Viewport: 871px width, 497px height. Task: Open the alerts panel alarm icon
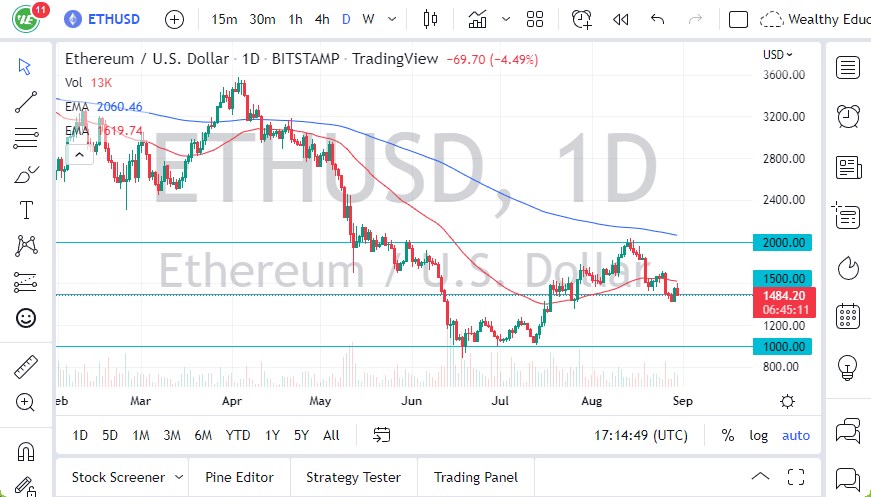pos(848,116)
